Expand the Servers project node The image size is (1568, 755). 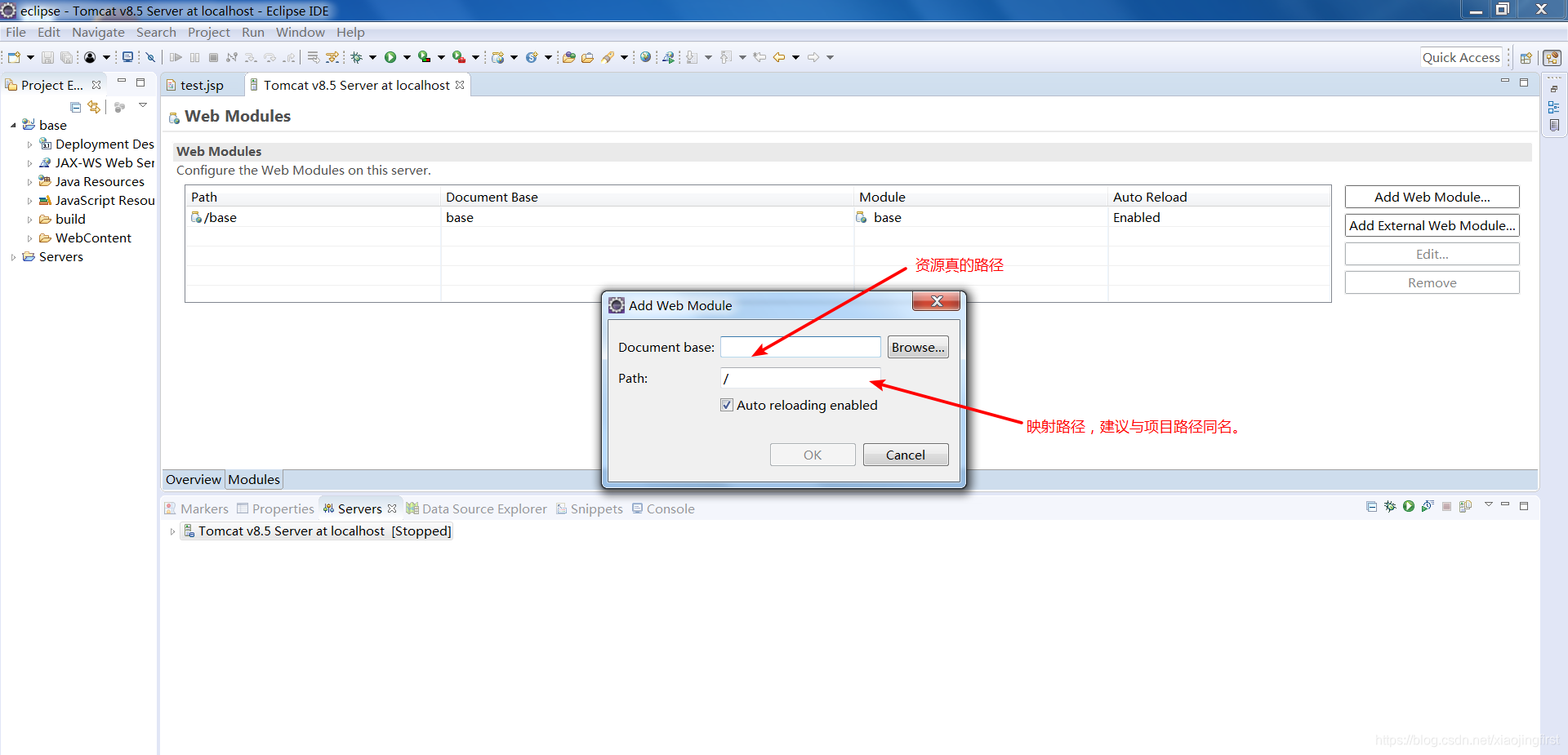pyautogui.click(x=13, y=257)
